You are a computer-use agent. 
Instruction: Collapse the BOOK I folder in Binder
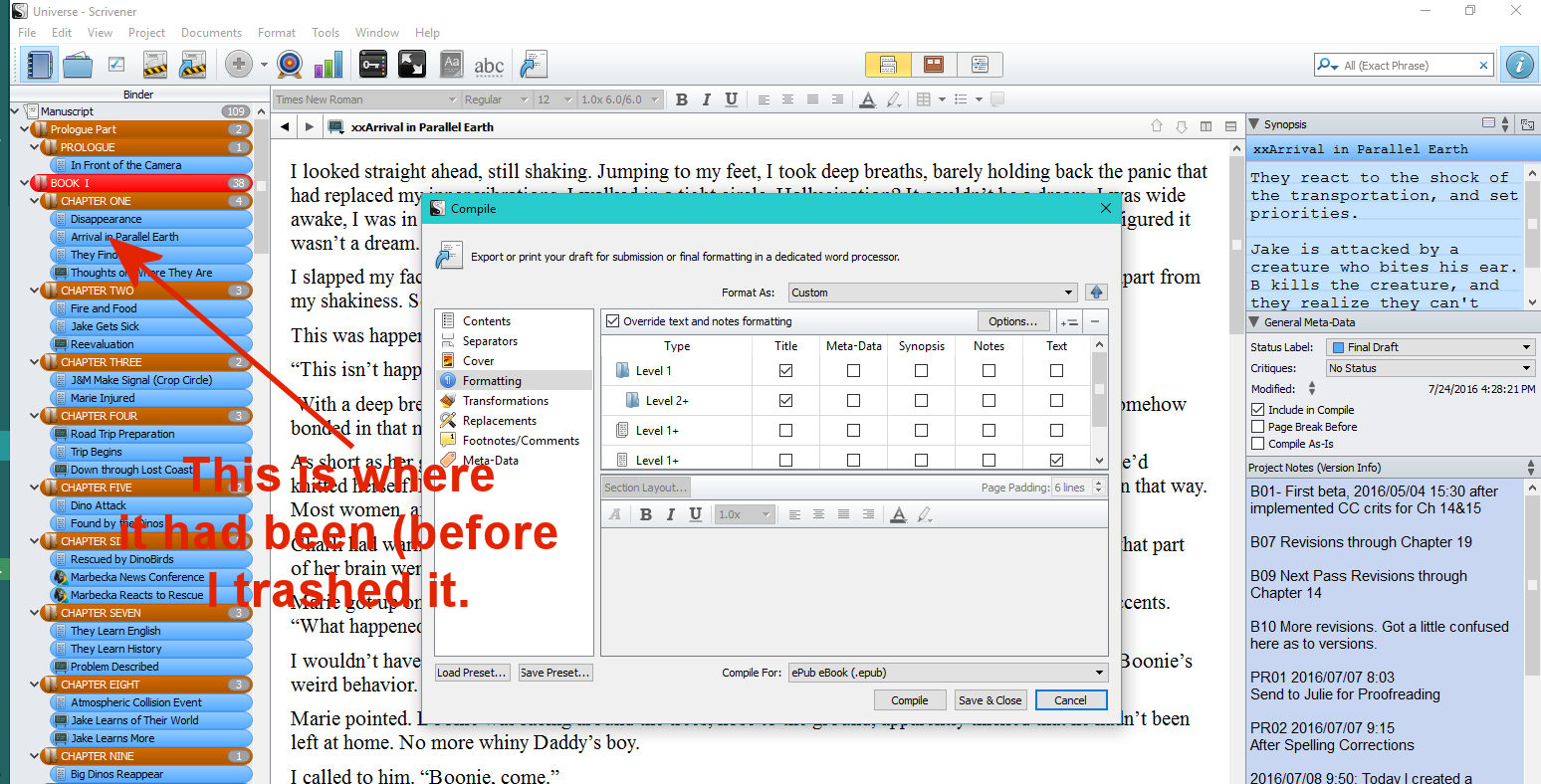(x=26, y=183)
